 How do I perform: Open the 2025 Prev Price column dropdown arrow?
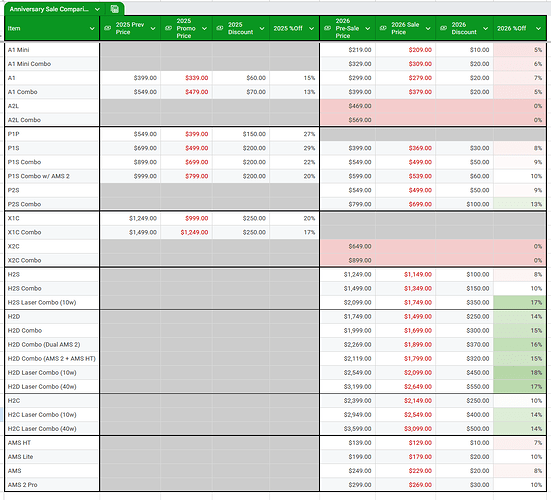[x=153, y=28]
